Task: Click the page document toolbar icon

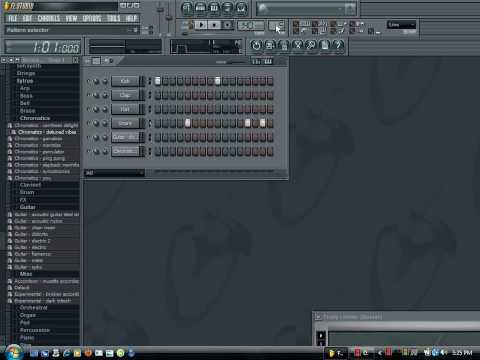Action: click(325, 45)
